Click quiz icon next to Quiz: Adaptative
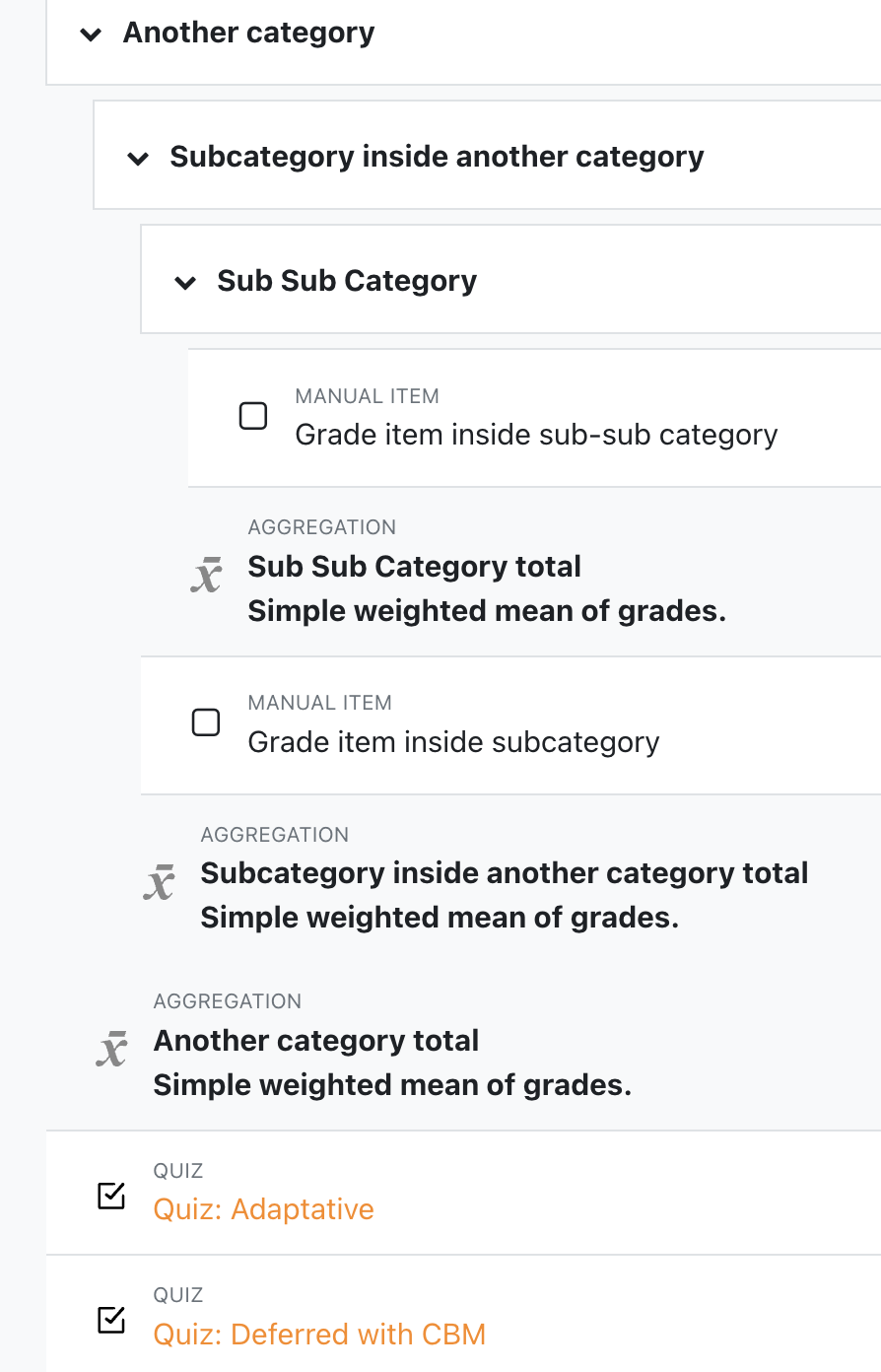881x1372 pixels. (111, 1196)
